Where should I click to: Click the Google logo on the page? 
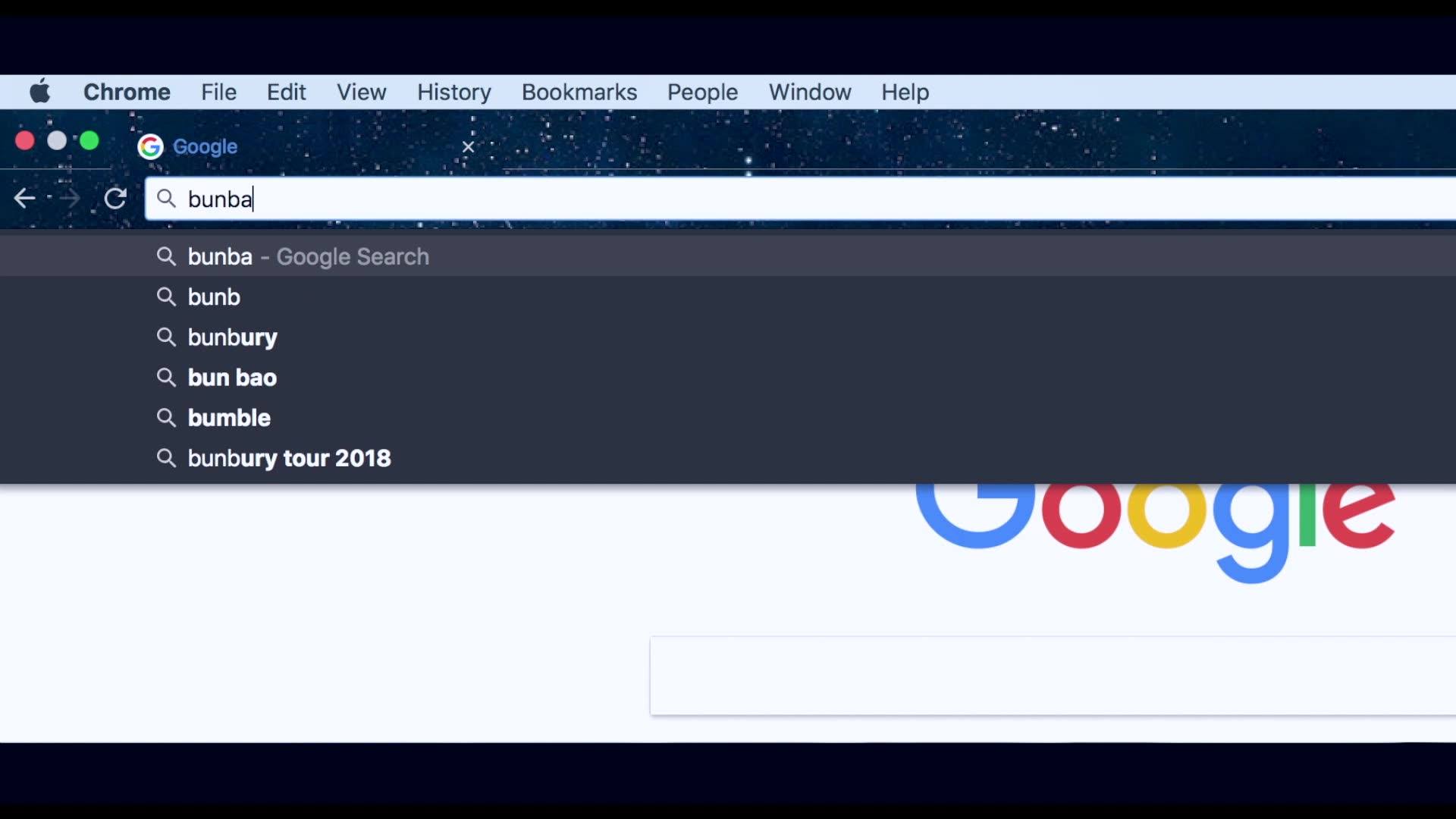coord(1155,534)
